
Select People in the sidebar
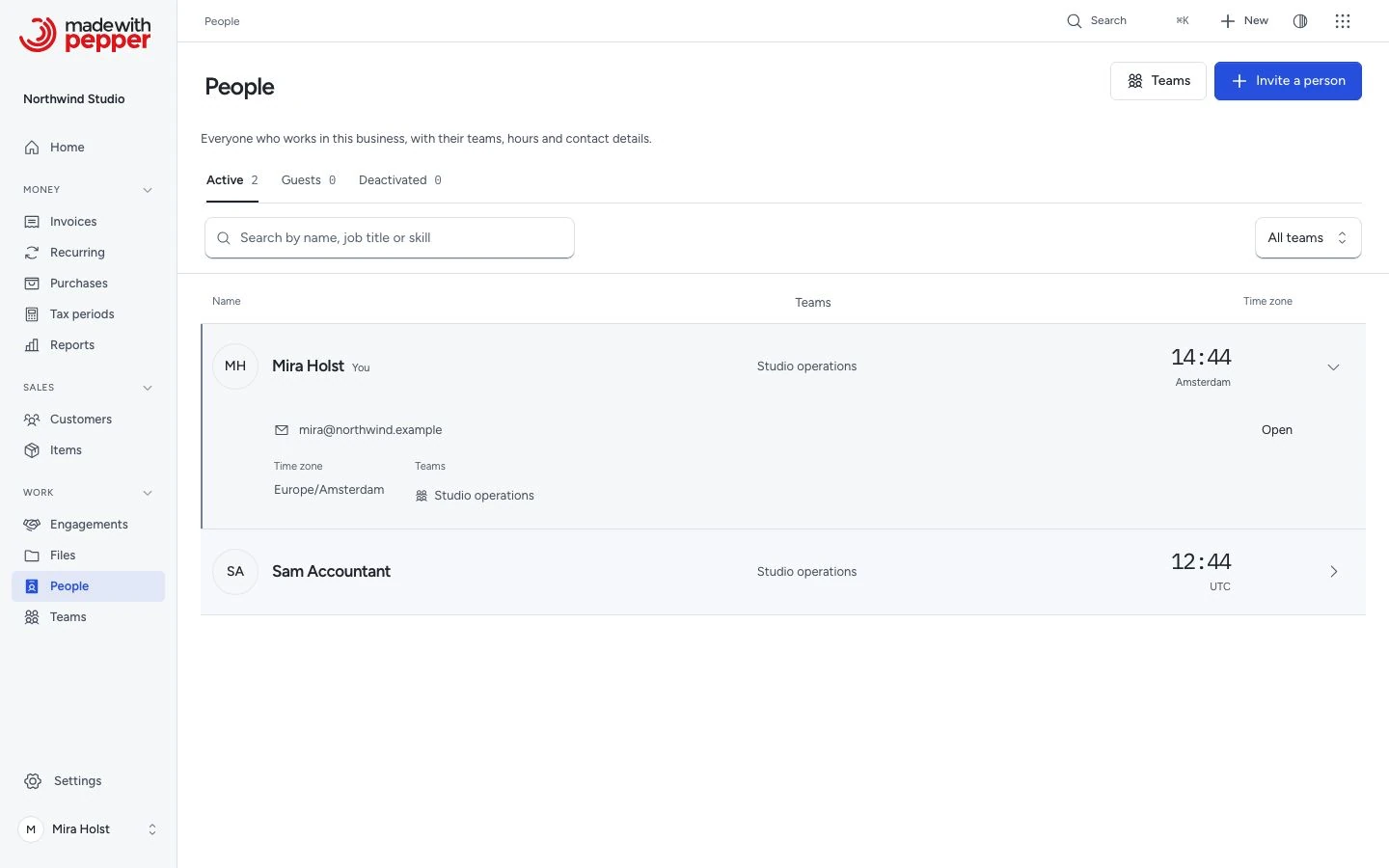88,586
